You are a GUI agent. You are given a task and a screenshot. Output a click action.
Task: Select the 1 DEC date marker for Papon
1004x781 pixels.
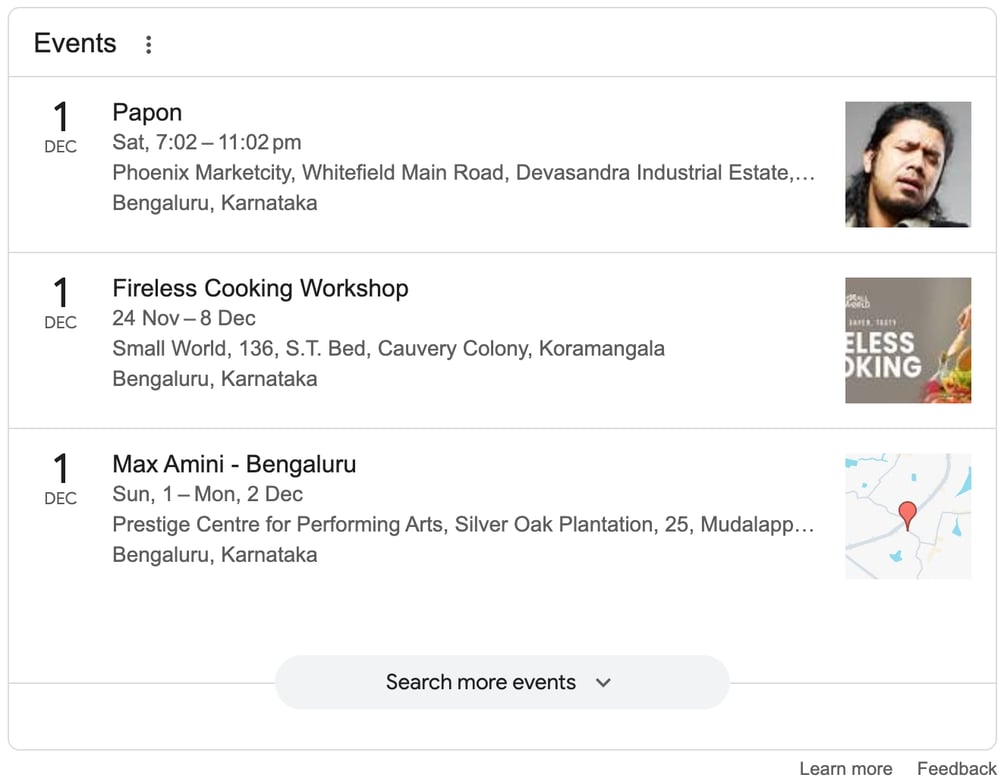click(60, 128)
